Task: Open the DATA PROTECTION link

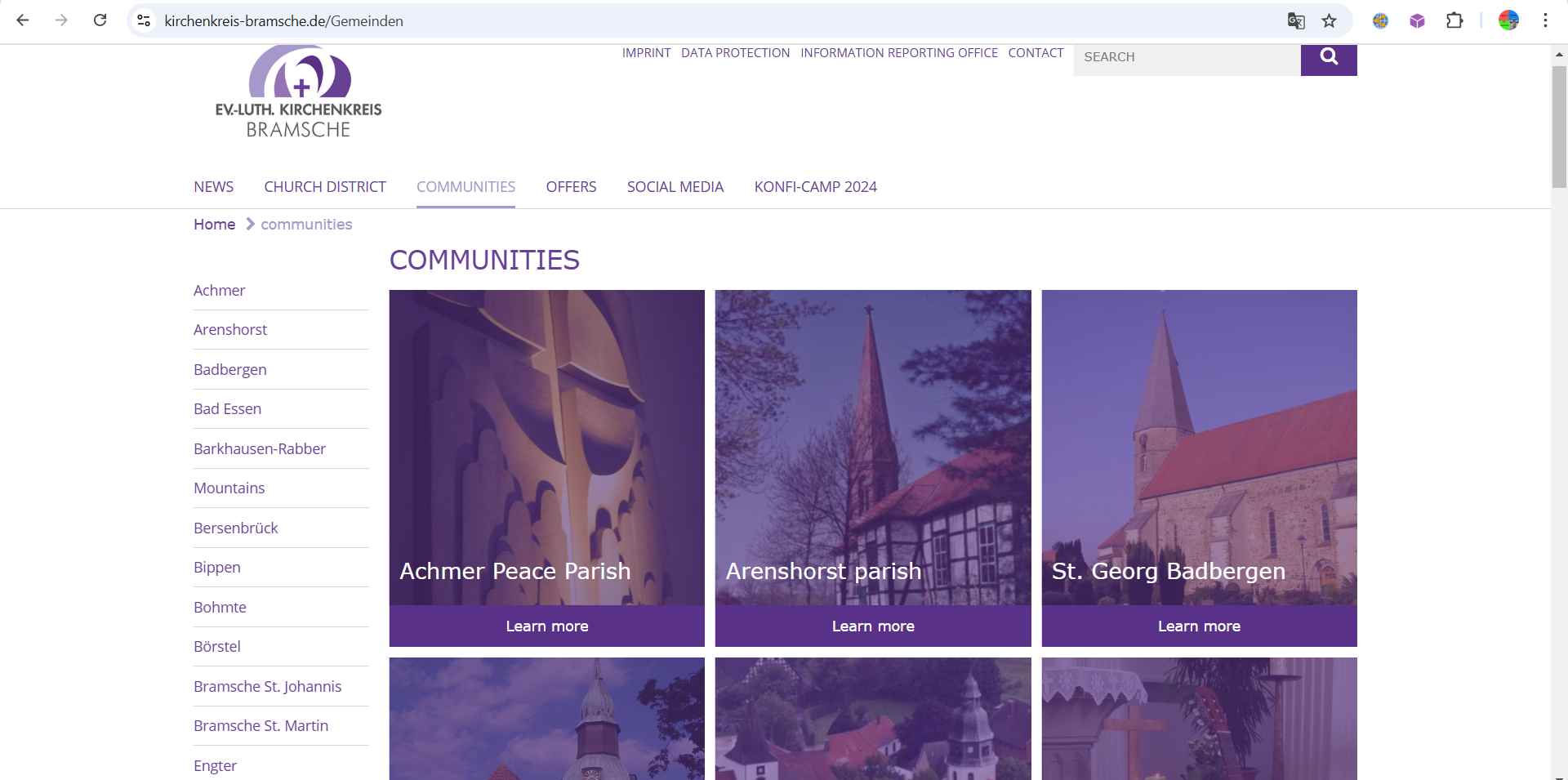Action: (x=735, y=53)
